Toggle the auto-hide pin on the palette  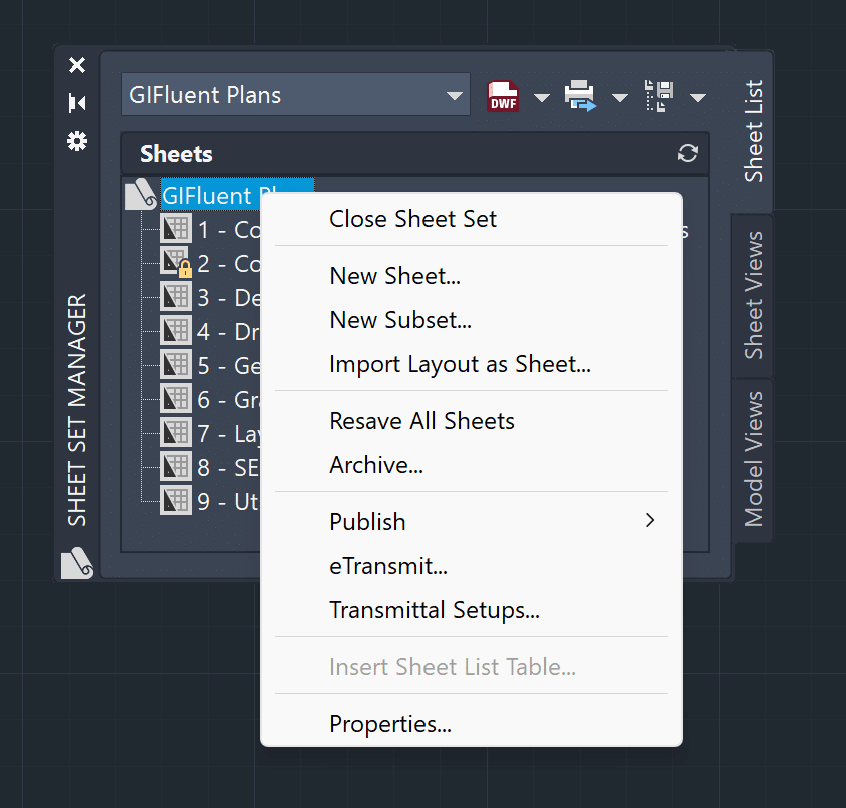pos(77,103)
